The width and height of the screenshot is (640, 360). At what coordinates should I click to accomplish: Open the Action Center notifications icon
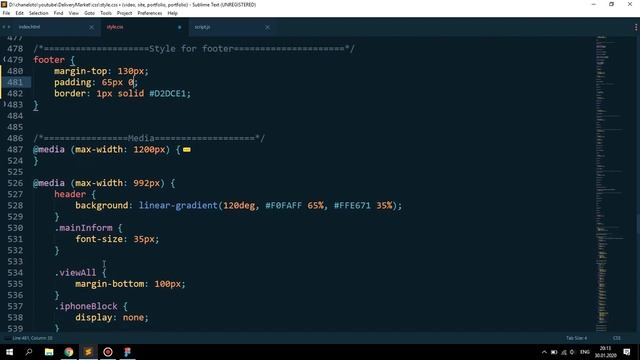click(x=627, y=352)
